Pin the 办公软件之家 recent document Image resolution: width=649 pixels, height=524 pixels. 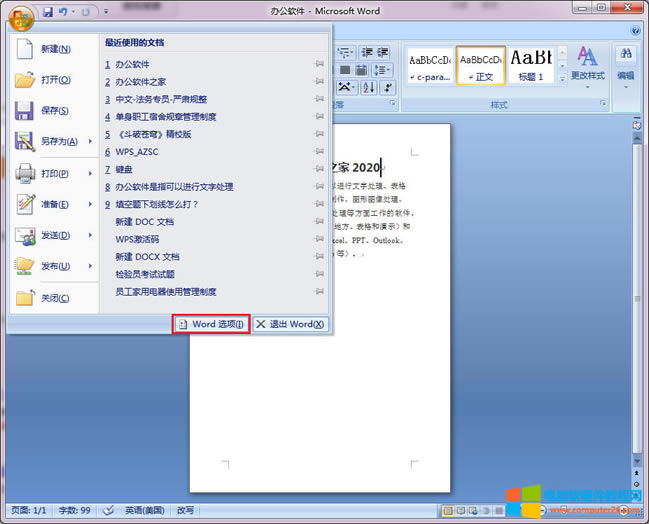[319, 82]
